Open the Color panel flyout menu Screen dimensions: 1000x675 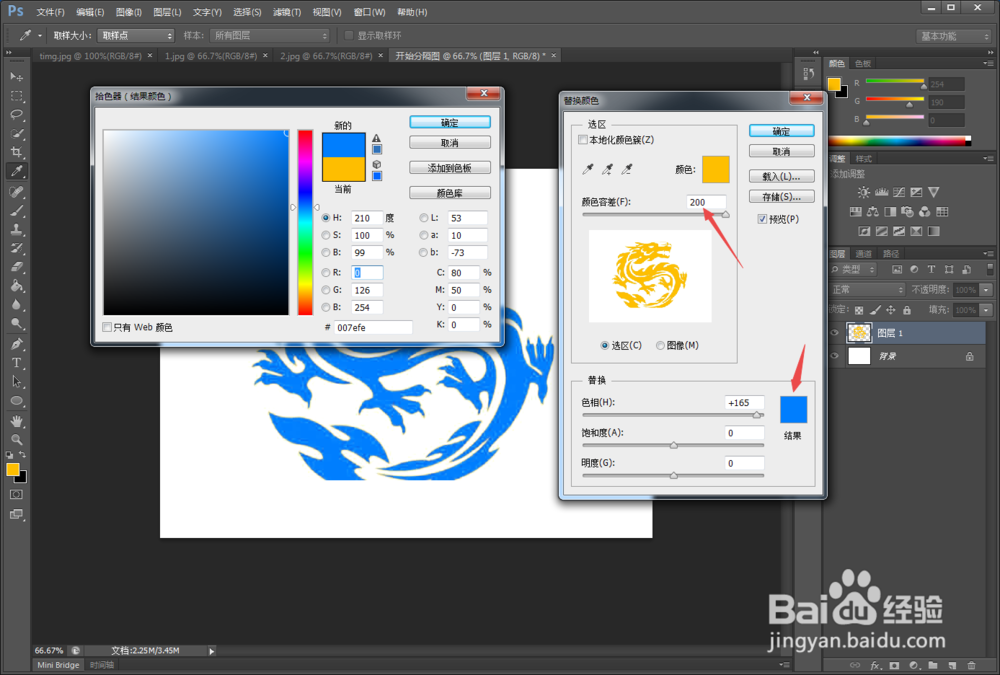(988, 63)
